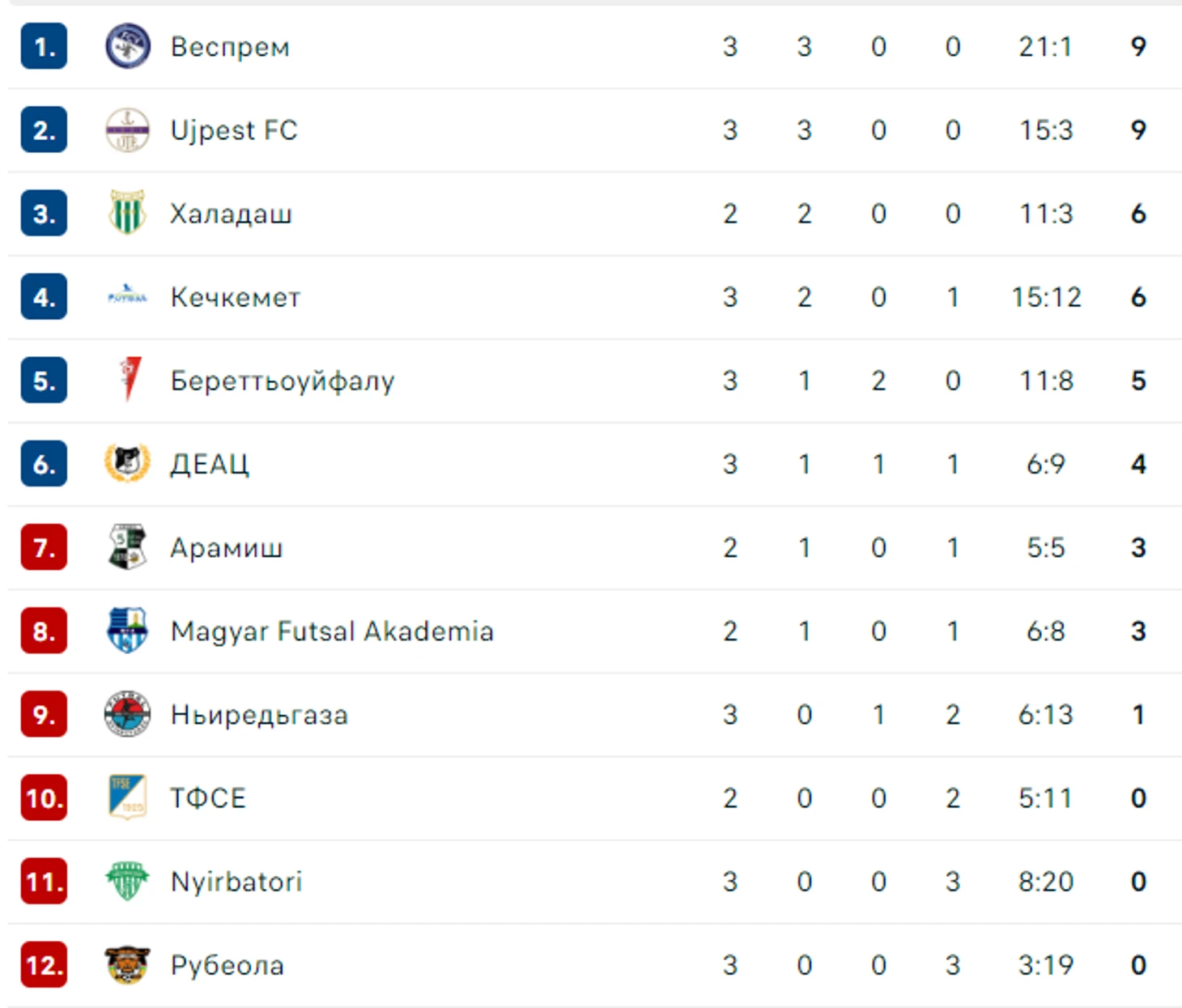Open the Magyar Futsal Akademia link
1182x1008 pixels.
pyautogui.click(x=332, y=631)
